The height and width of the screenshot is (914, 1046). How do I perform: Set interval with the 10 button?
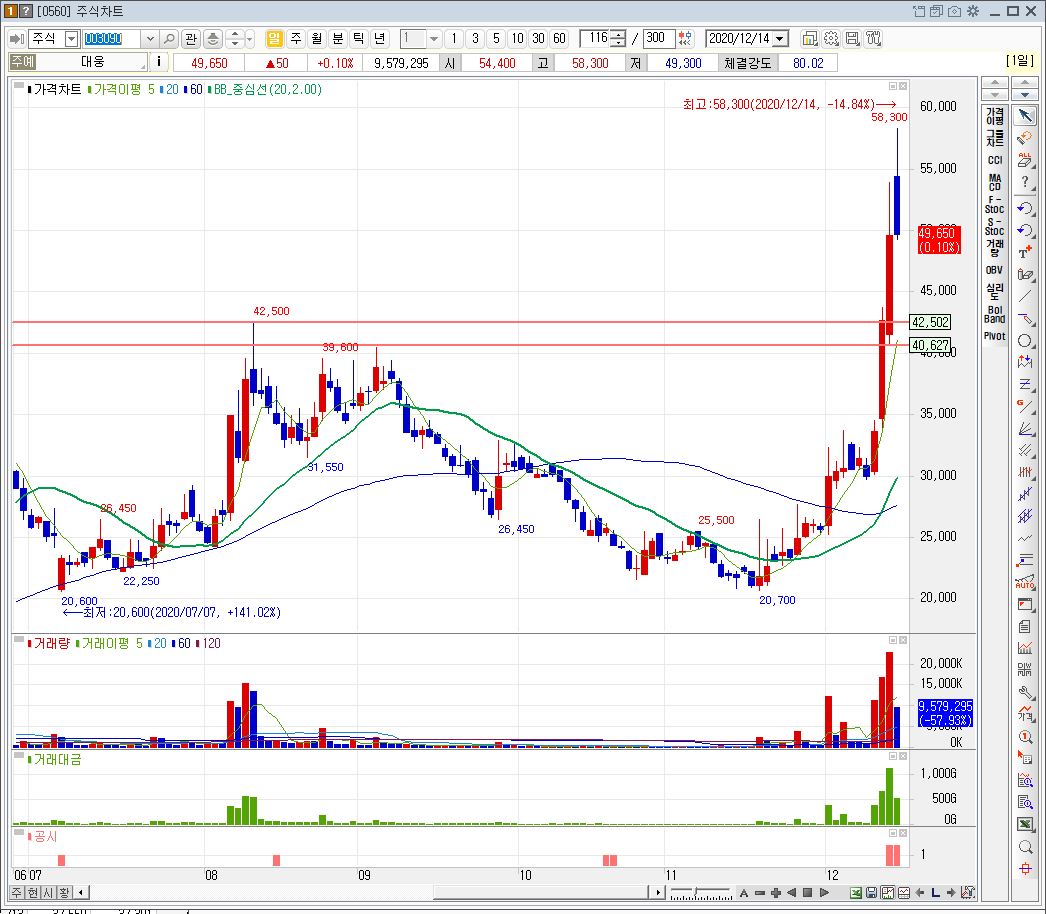click(x=517, y=39)
